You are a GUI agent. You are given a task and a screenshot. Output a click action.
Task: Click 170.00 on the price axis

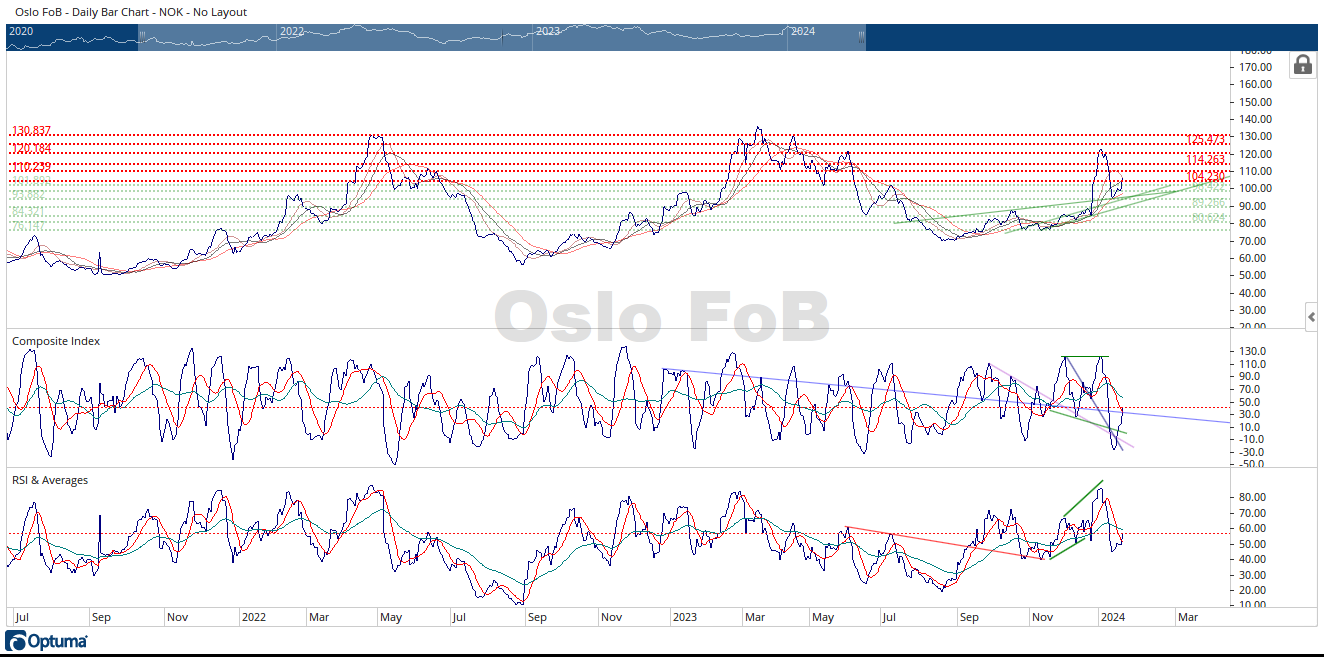(x=1253, y=67)
